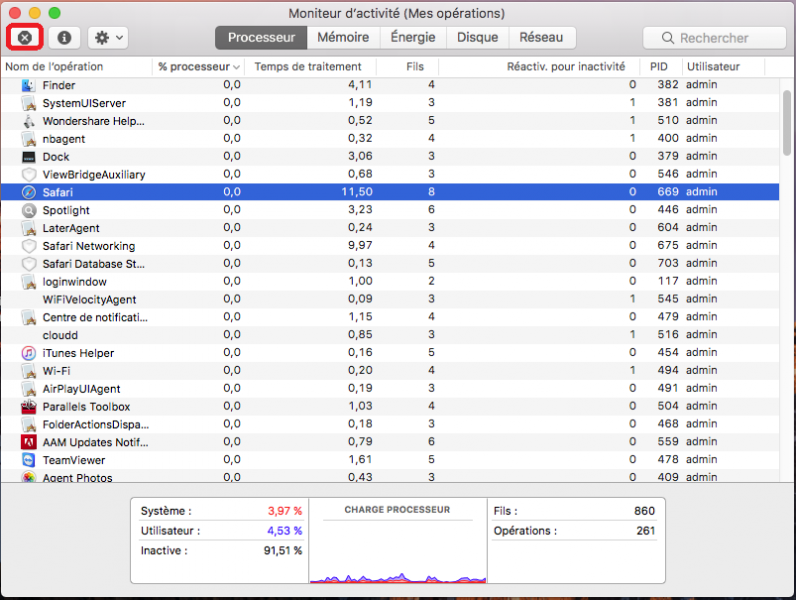Select the FolderActionsDispa... process icon
Image resolution: width=796 pixels, height=600 pixels.
(28, 424)
